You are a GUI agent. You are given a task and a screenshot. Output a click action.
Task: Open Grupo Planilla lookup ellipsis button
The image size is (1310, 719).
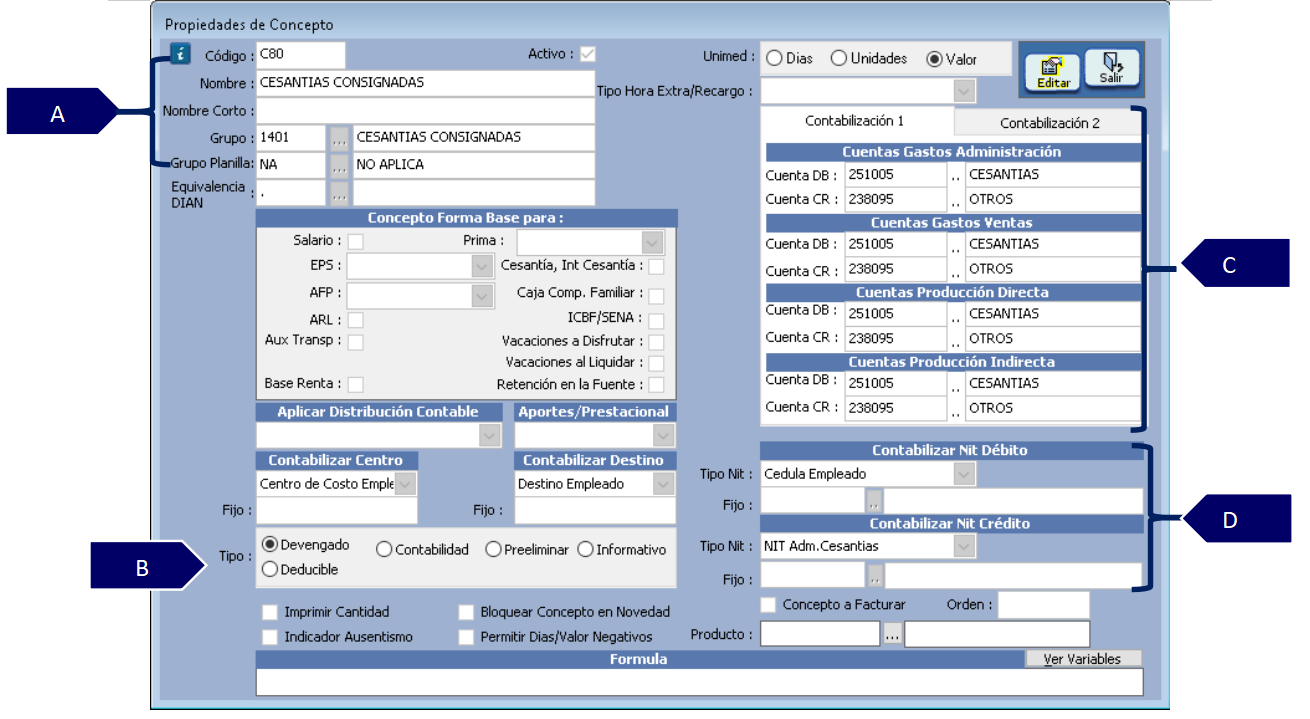[340, 164]
